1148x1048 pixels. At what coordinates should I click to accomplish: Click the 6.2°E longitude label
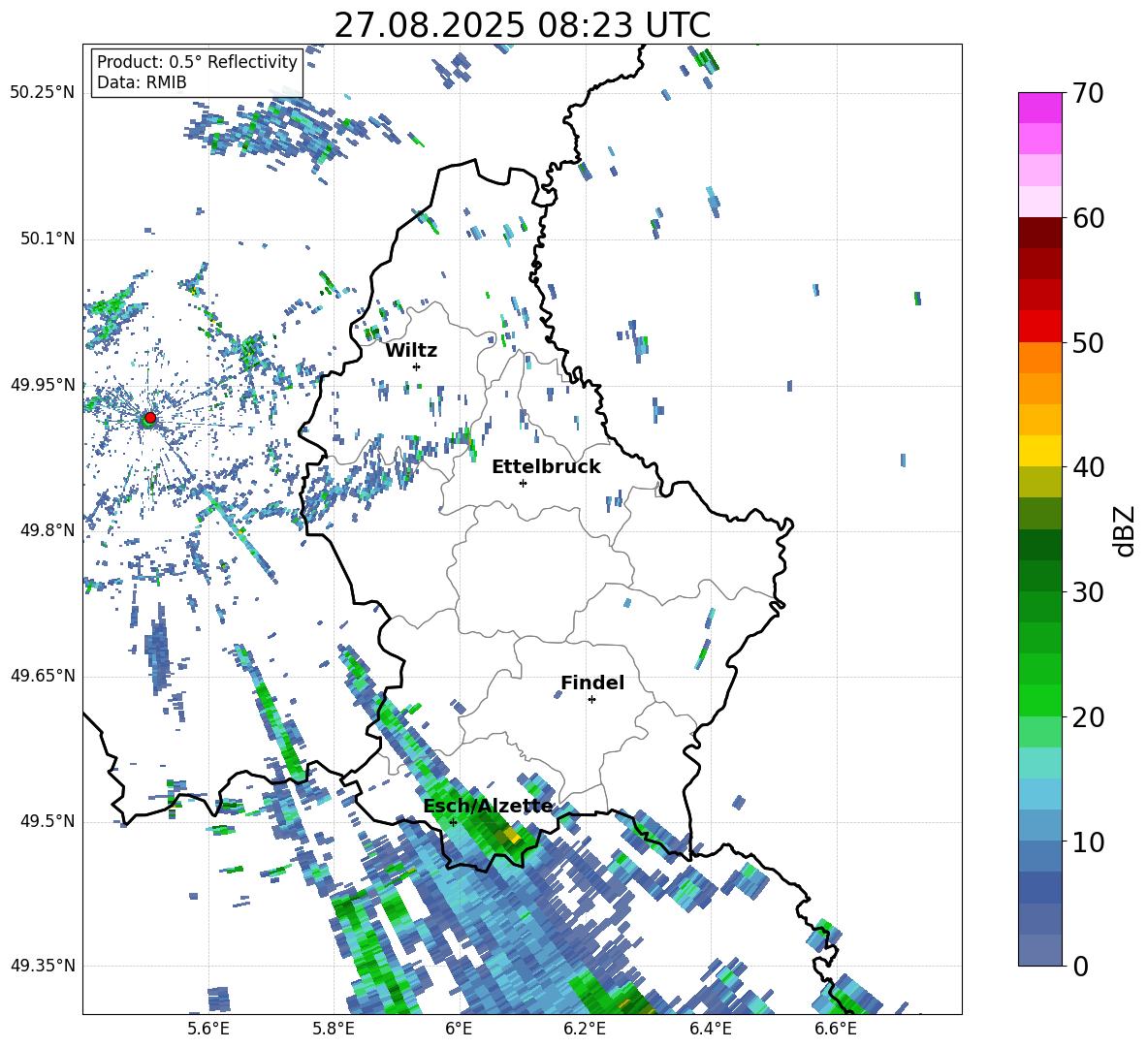pyautogui.click(x=585, y=1029)
